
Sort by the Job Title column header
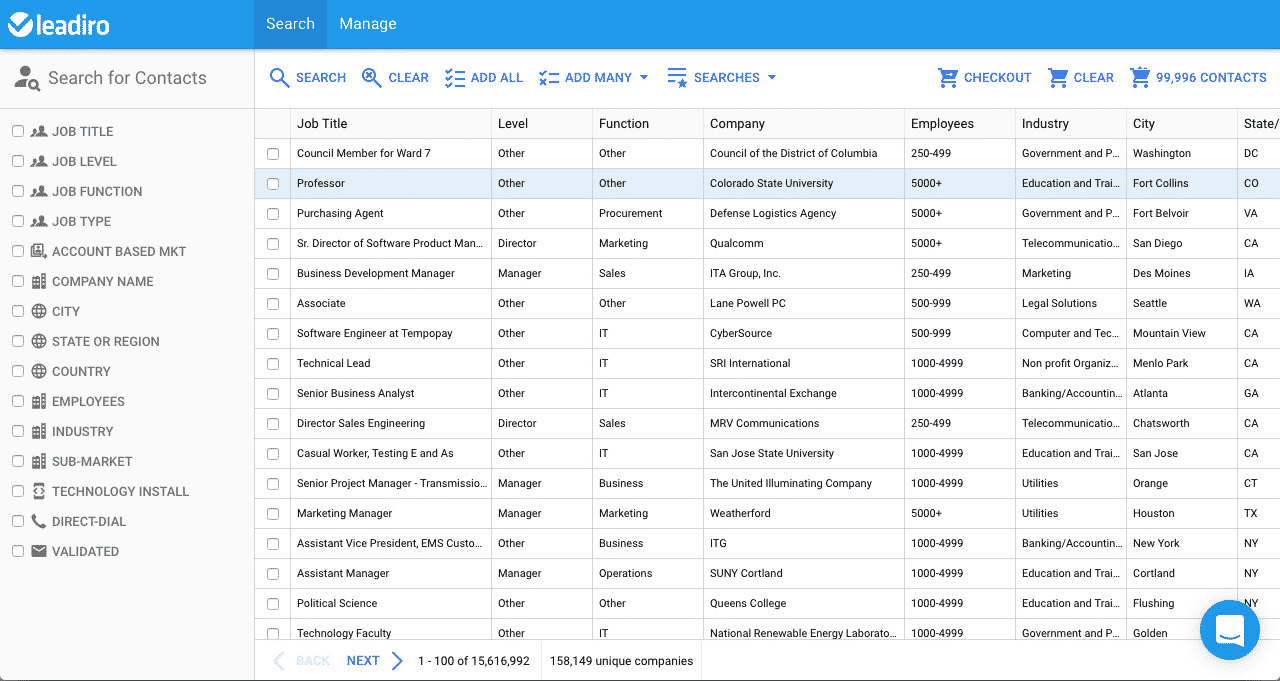[x=391, y=124]
